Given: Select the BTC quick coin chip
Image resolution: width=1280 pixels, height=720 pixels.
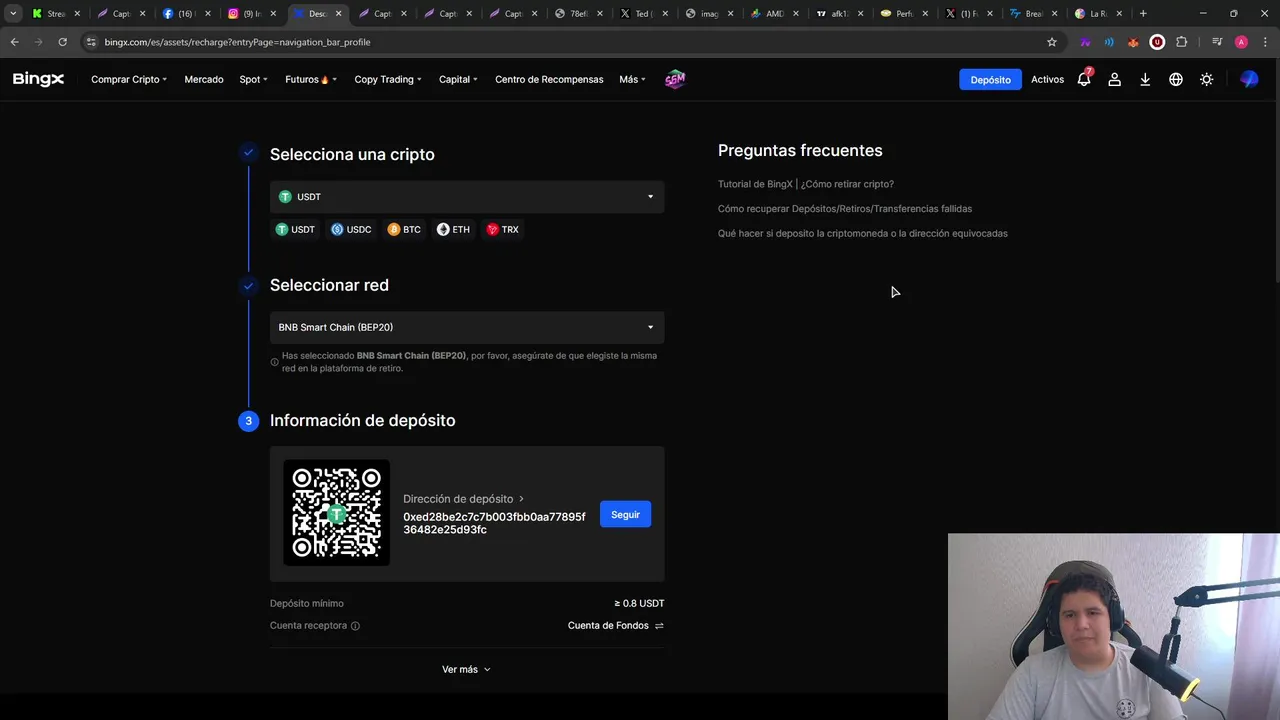Looking at the screenshot, I should tap(404, 229).
